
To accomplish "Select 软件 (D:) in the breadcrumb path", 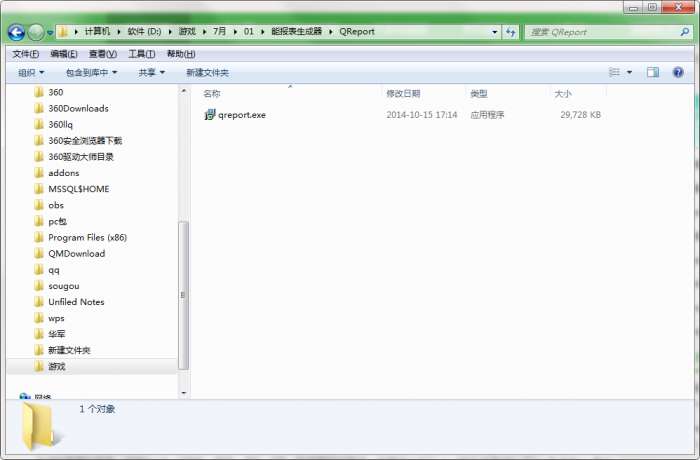I will click(x=144, y=31).
